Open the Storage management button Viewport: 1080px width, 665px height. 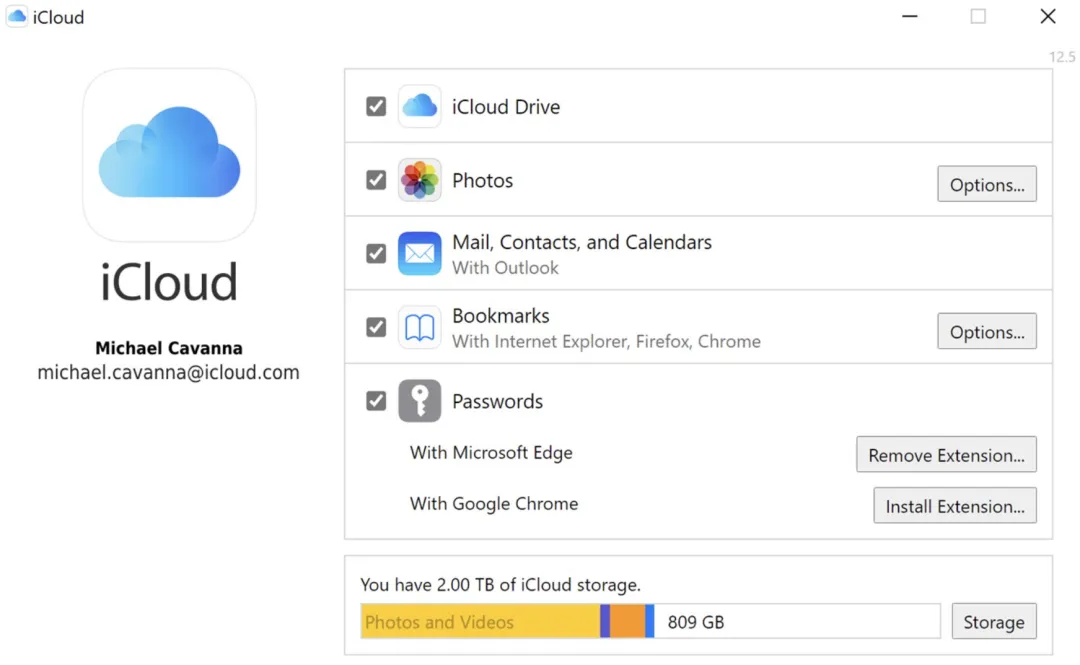coord(993,622)
